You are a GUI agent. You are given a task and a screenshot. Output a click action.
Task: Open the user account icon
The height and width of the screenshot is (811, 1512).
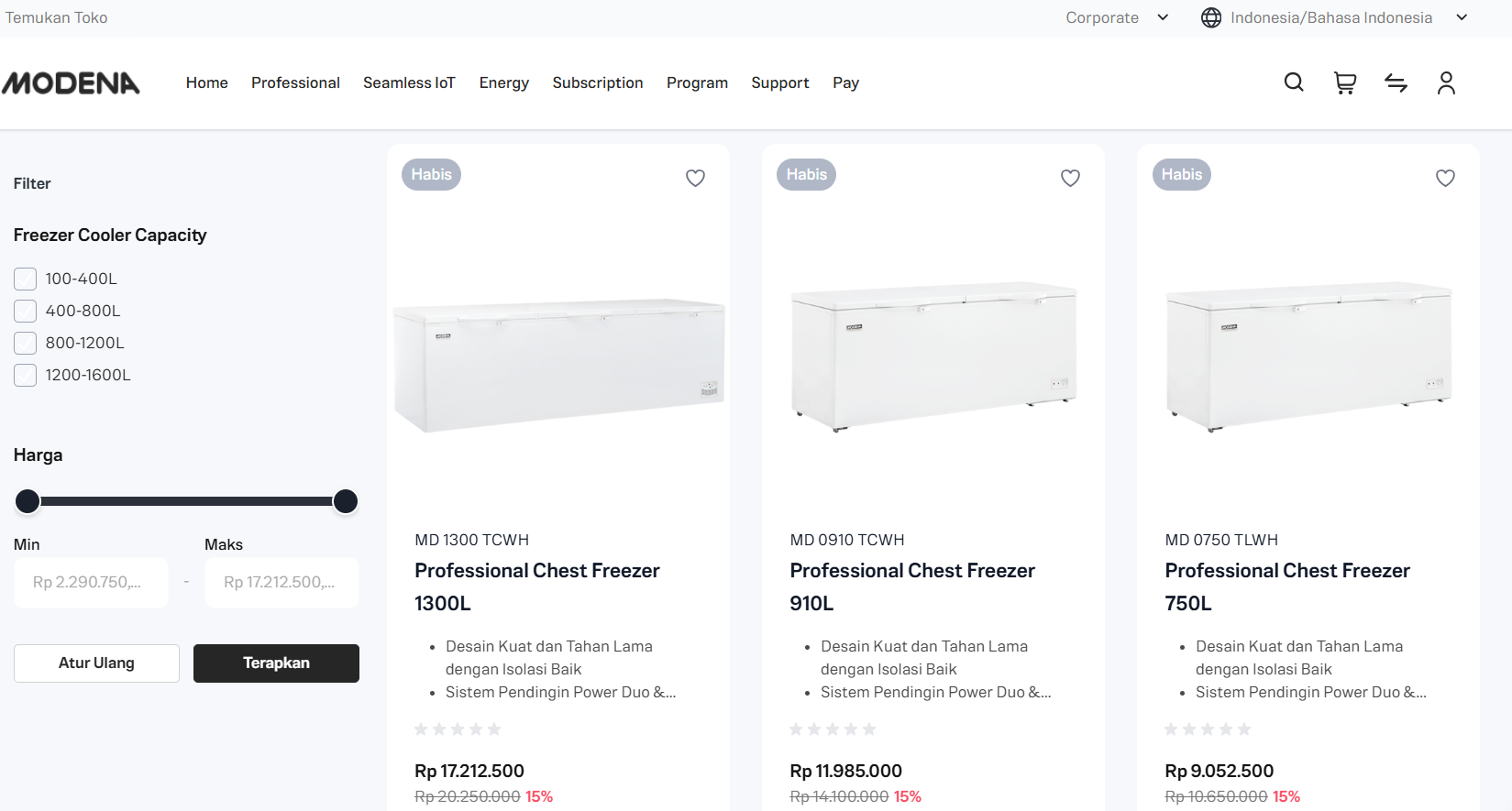coord(1446,83)
